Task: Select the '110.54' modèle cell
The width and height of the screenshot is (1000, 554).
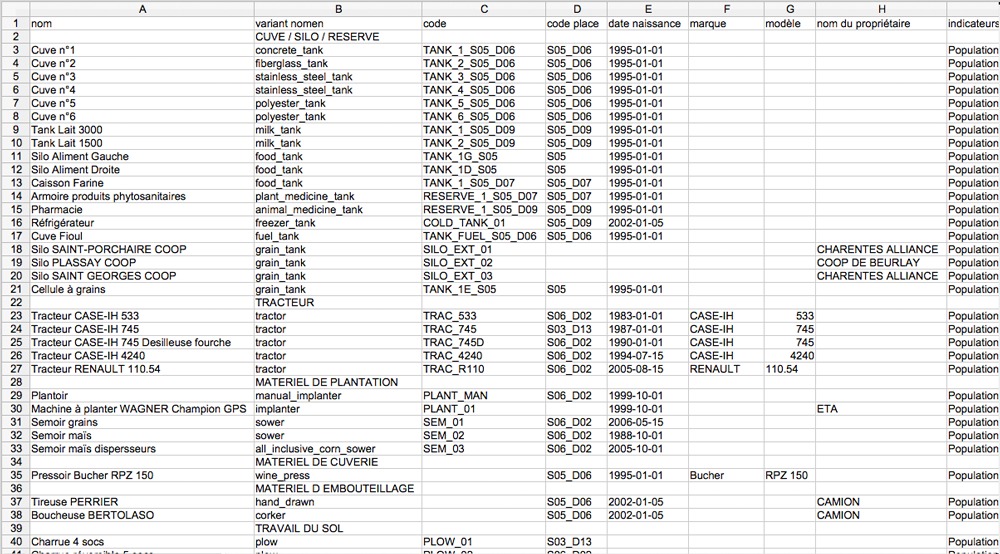Action: [790, 369]
